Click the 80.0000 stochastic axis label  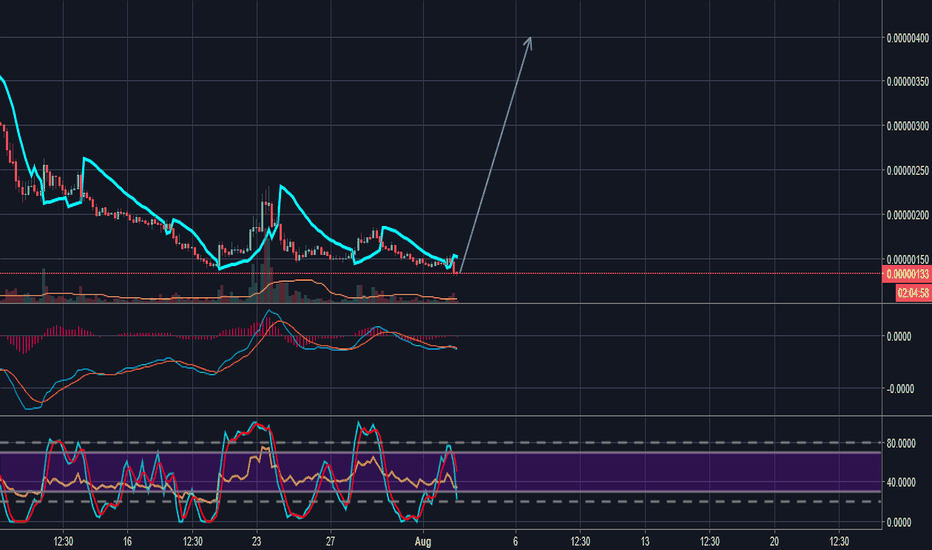tap(900, 443)
